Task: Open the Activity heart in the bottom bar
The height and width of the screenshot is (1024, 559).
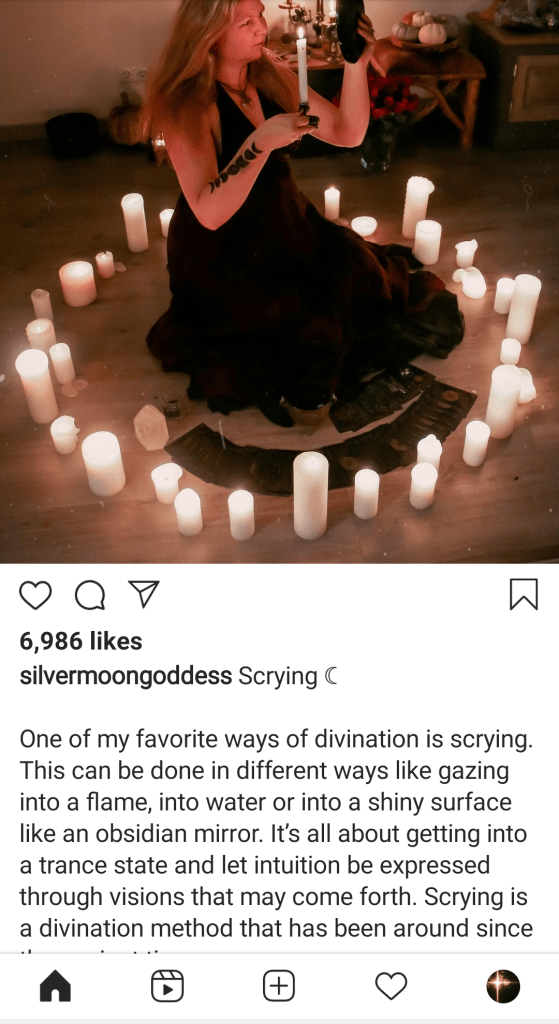Action: [x=391, y=985]
